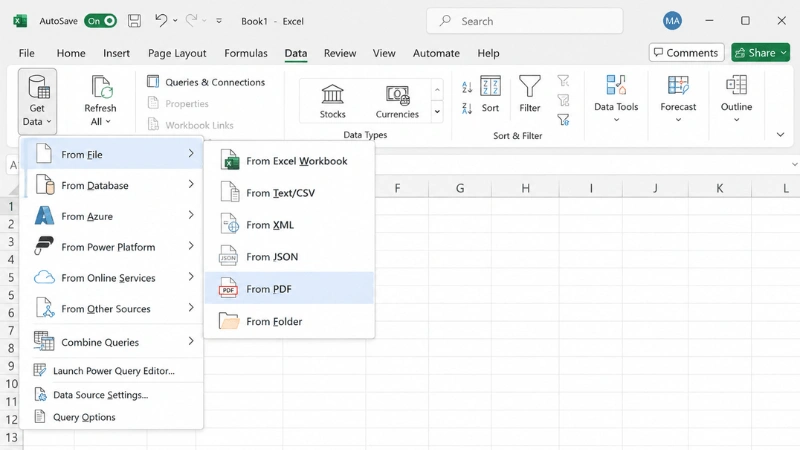Open the MA account profile avatar
This screenshot has width=800, height=450.
[672, 21]
